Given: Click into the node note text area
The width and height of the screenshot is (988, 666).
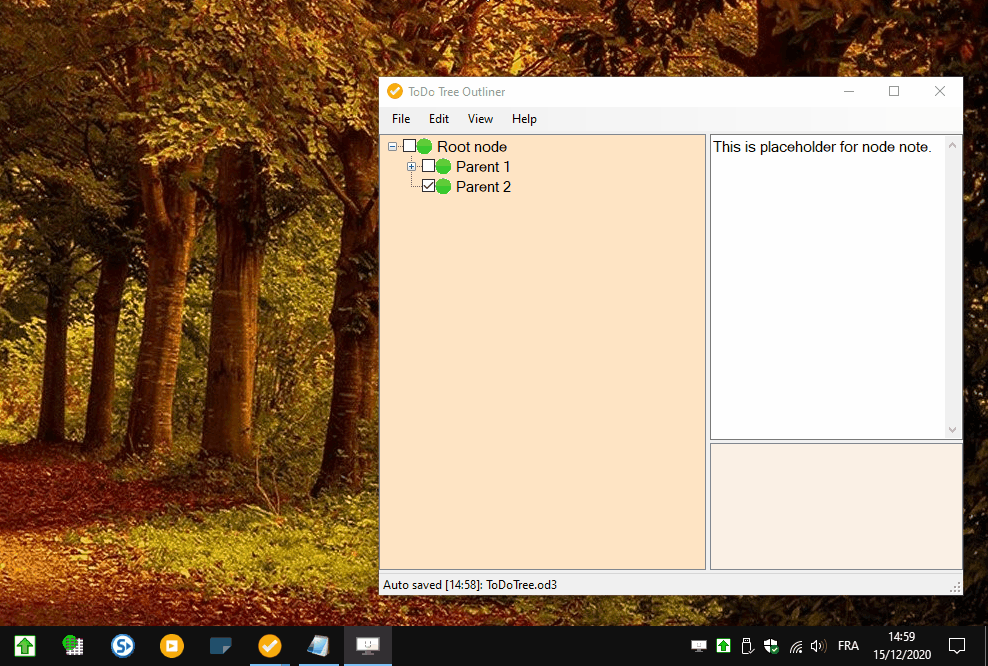Looking at the screenshot, I should point(827,287).
